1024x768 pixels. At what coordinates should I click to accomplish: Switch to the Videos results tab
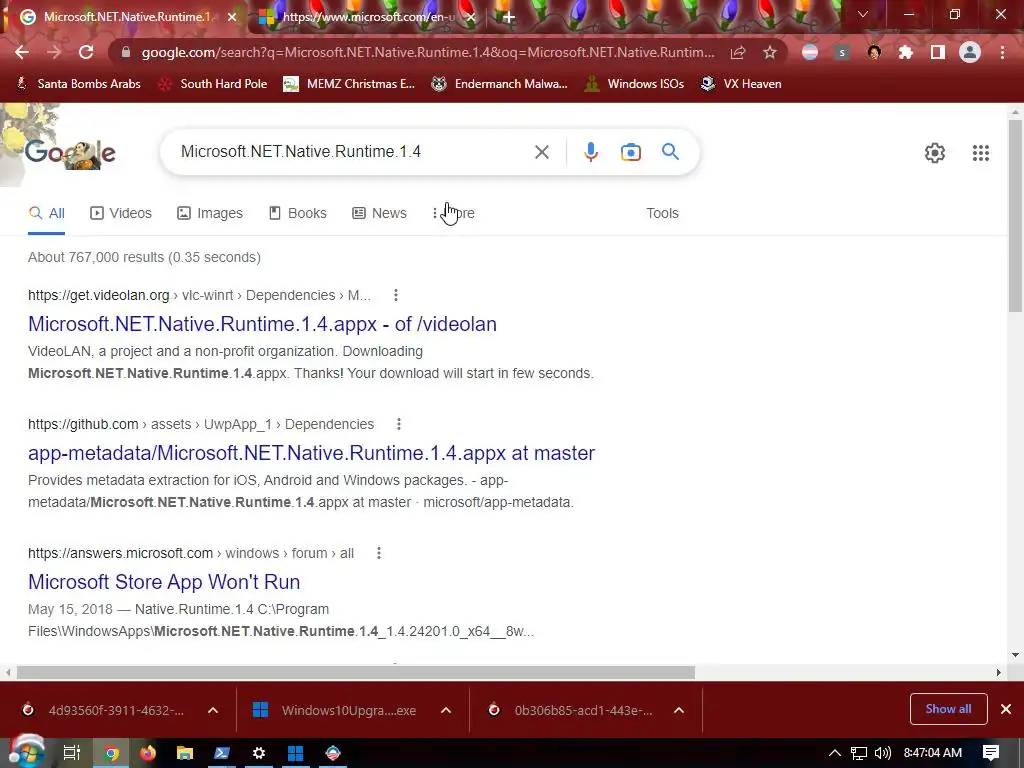pos(121,214)
